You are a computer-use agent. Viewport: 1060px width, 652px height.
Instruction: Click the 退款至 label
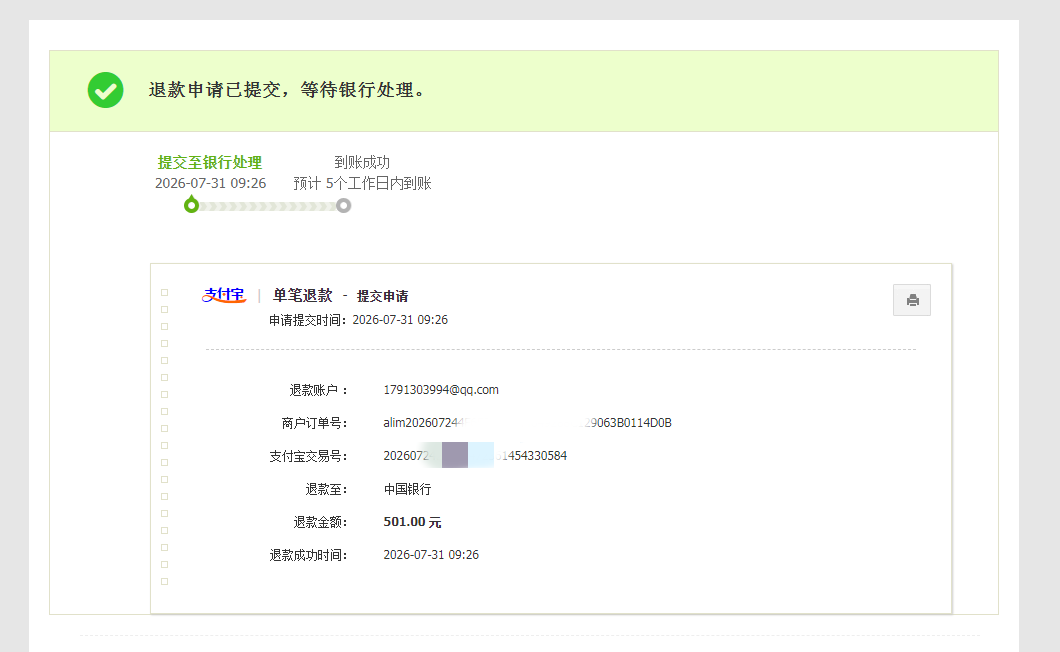tap(326, 489)
